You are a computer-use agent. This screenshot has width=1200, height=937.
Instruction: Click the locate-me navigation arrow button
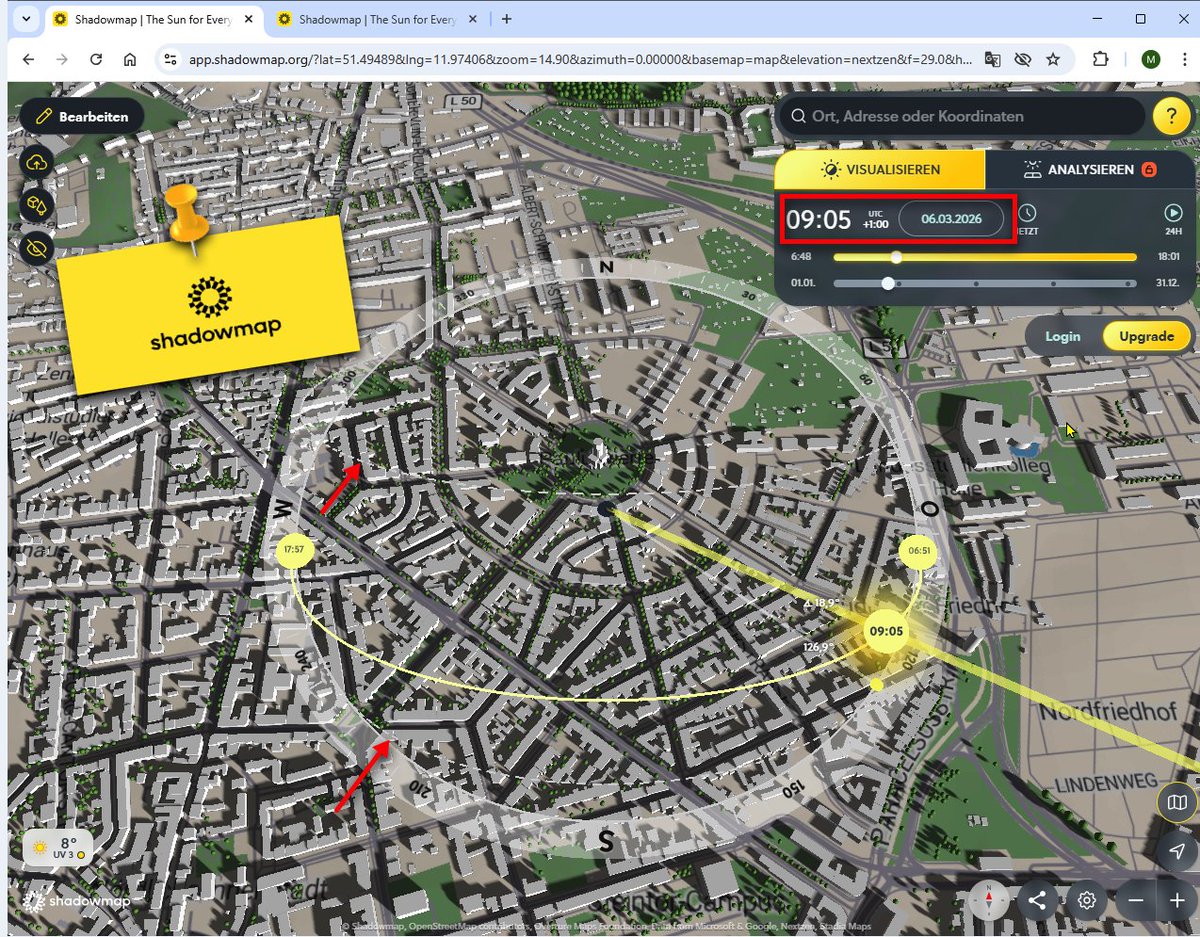(1177, 850)
